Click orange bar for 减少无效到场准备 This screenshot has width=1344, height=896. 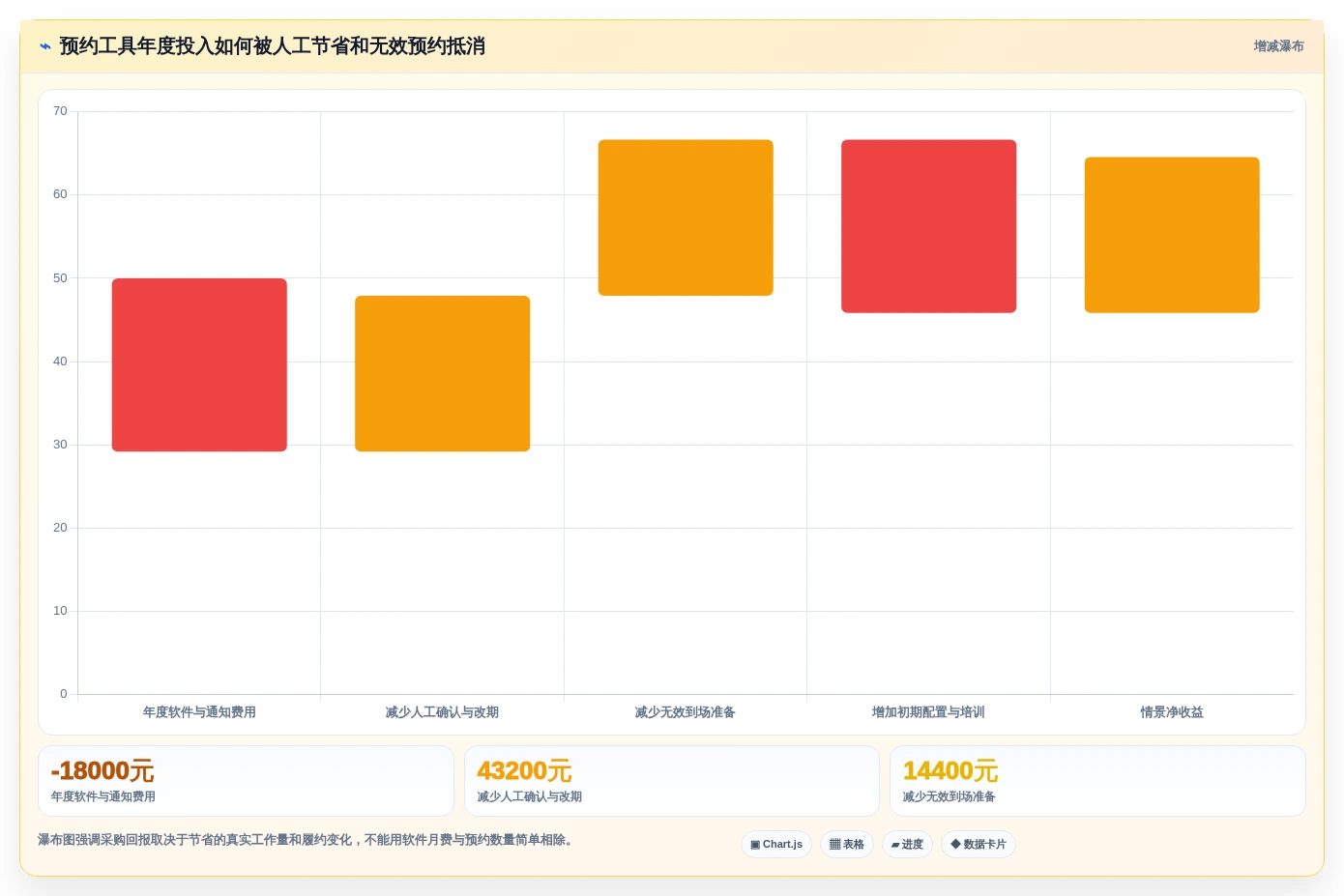pos(686,217)
